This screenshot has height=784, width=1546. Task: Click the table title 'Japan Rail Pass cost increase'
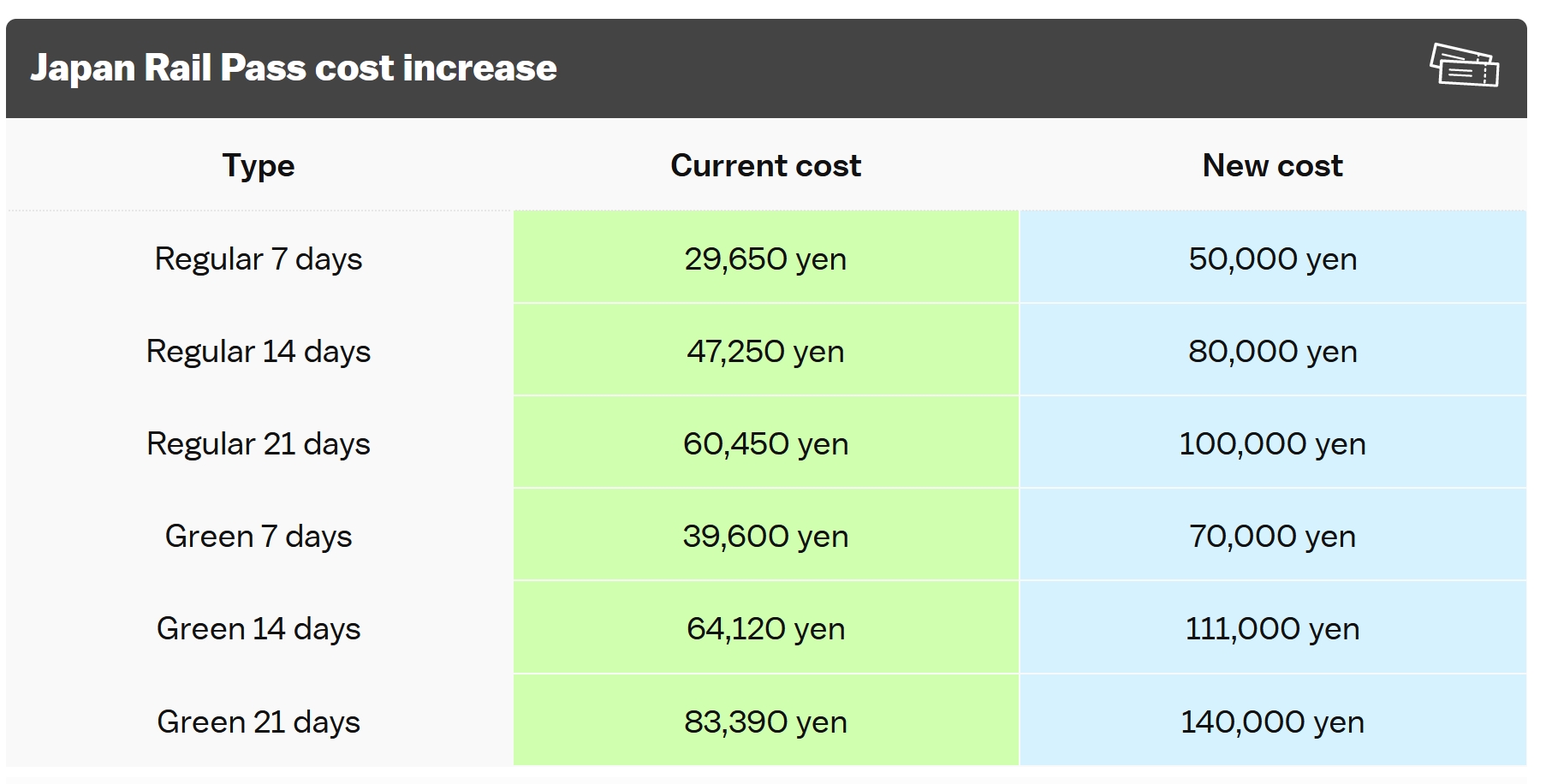[294, 68]
